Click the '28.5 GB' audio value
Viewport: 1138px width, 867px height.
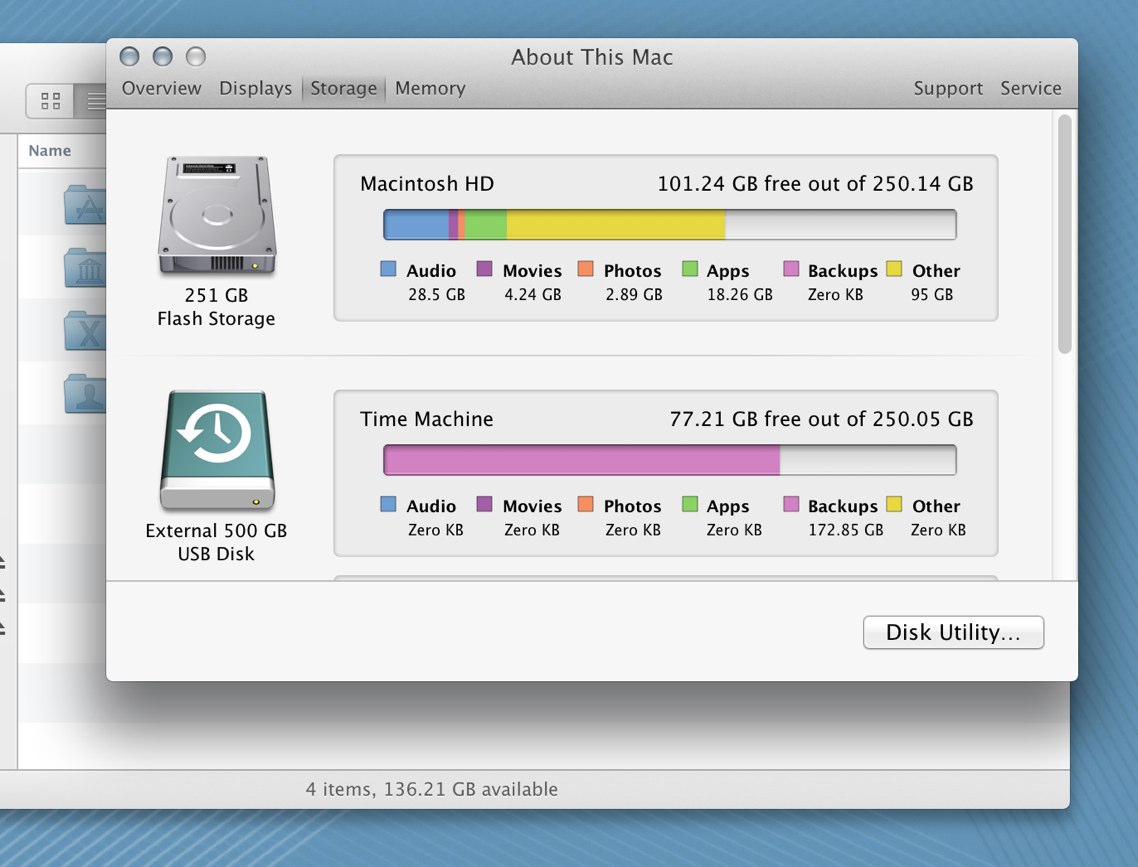click(x=436, y=295)
